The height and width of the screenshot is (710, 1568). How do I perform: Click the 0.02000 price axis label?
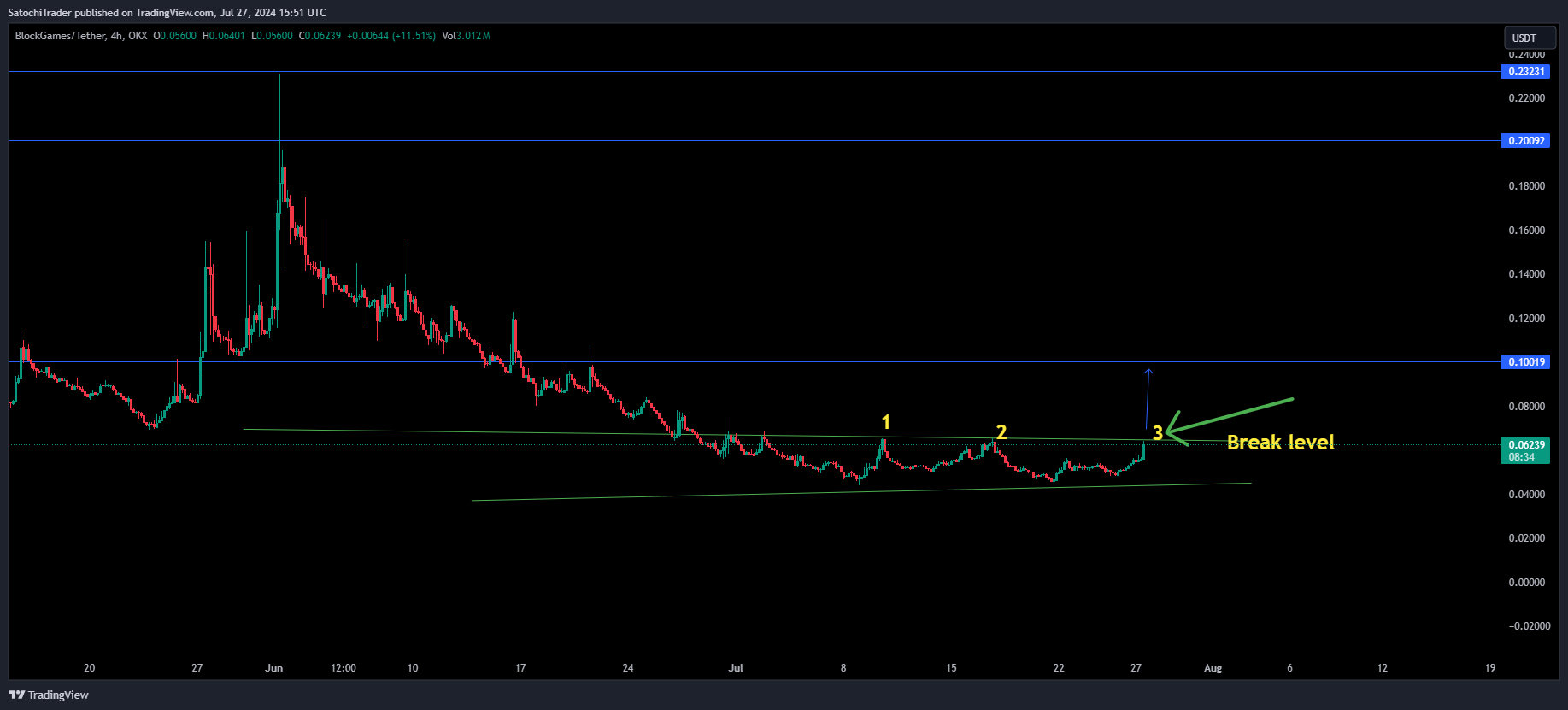pyautogui.click(x=1527, y=538)
